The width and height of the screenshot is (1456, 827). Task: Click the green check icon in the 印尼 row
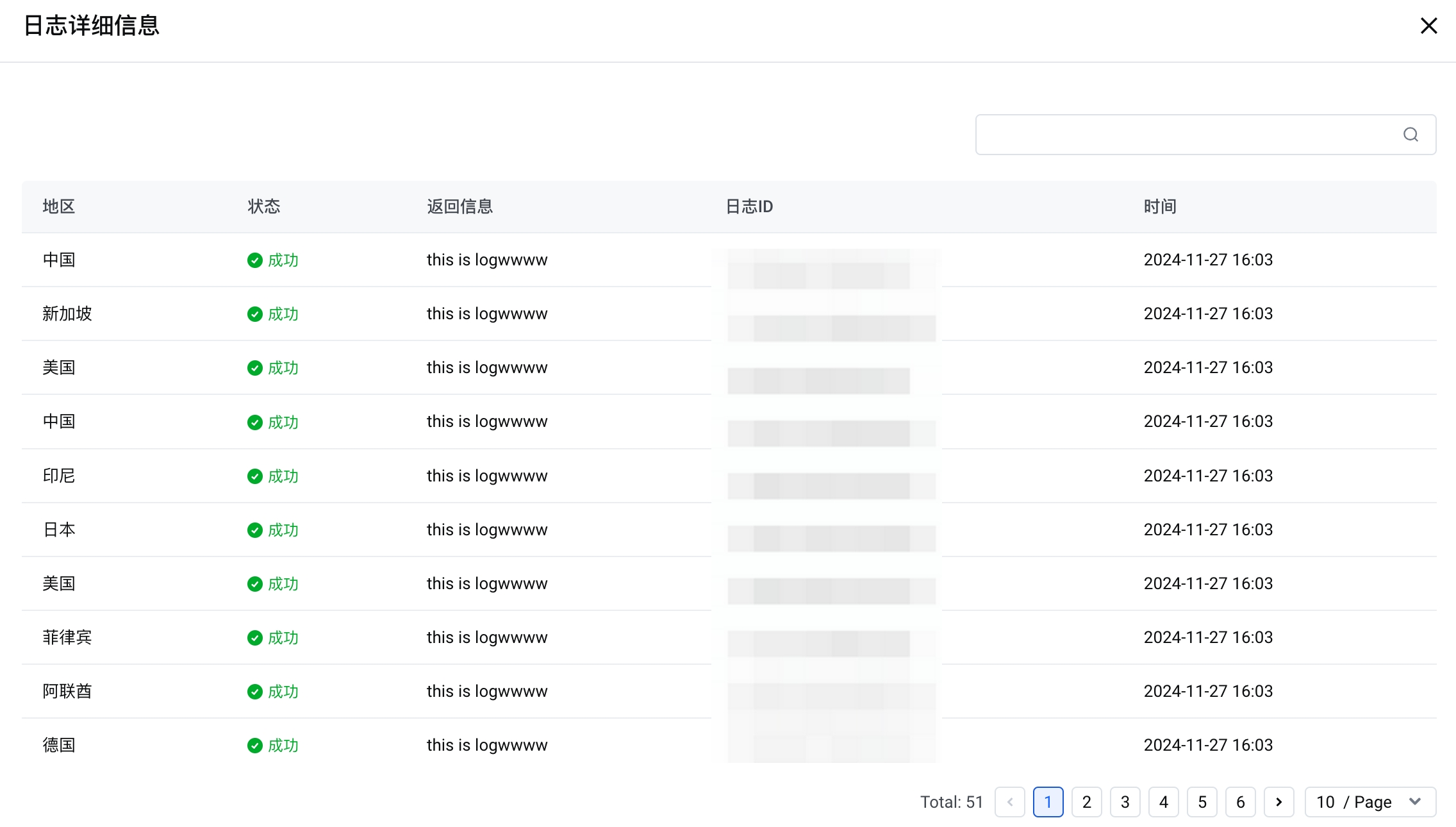(254, 476)
